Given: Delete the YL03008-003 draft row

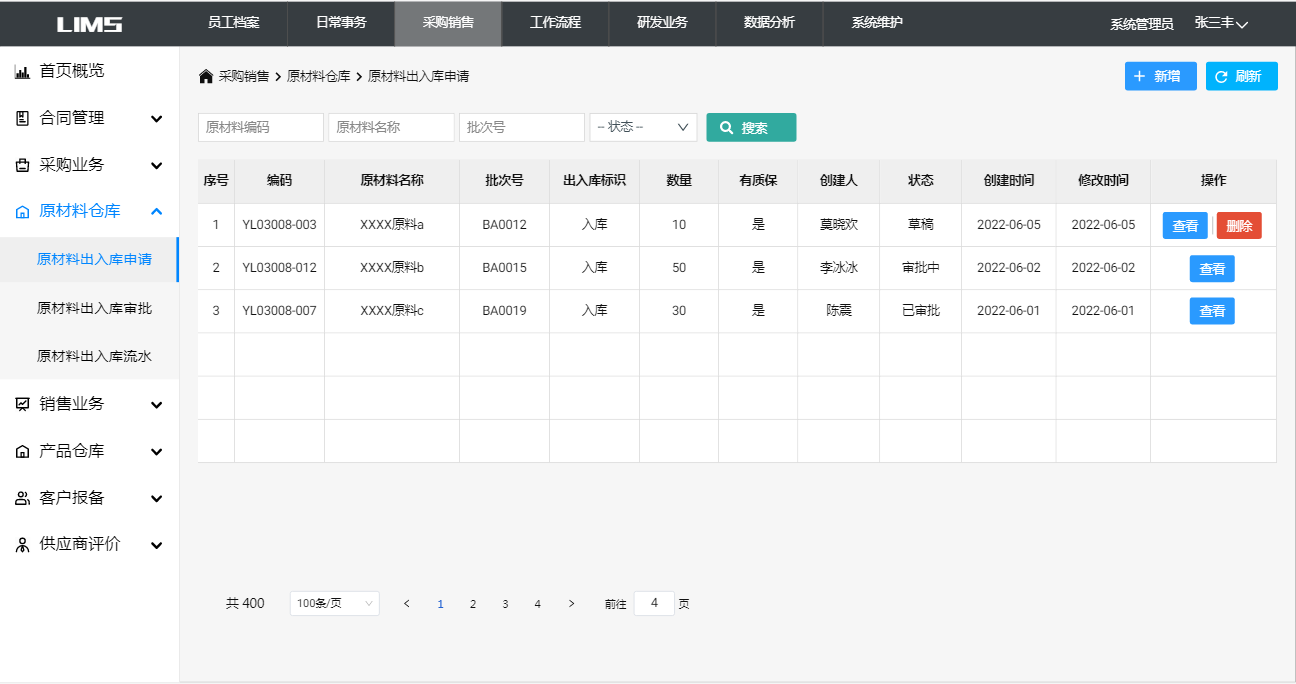Looking at the screenshot, I should 1239,226.
